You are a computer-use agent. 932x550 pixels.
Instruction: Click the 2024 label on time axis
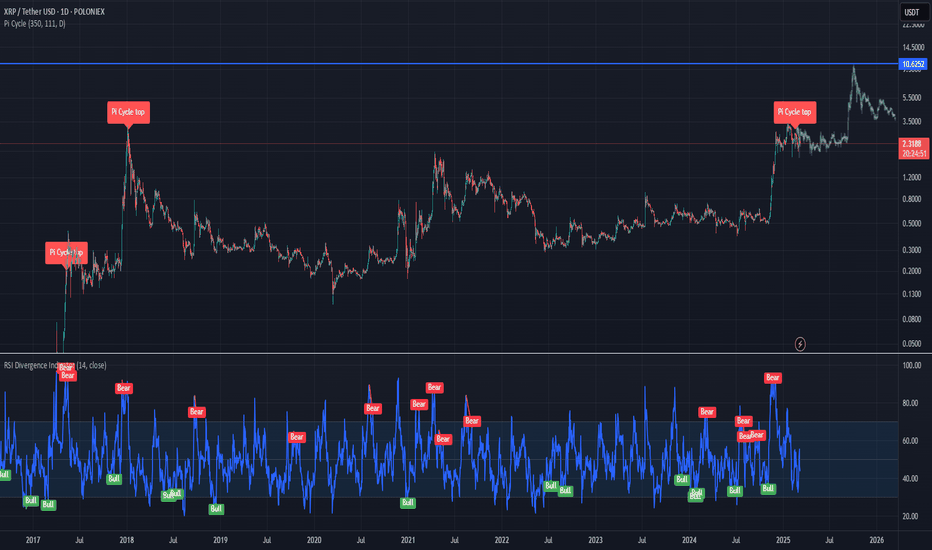(689, 540)
